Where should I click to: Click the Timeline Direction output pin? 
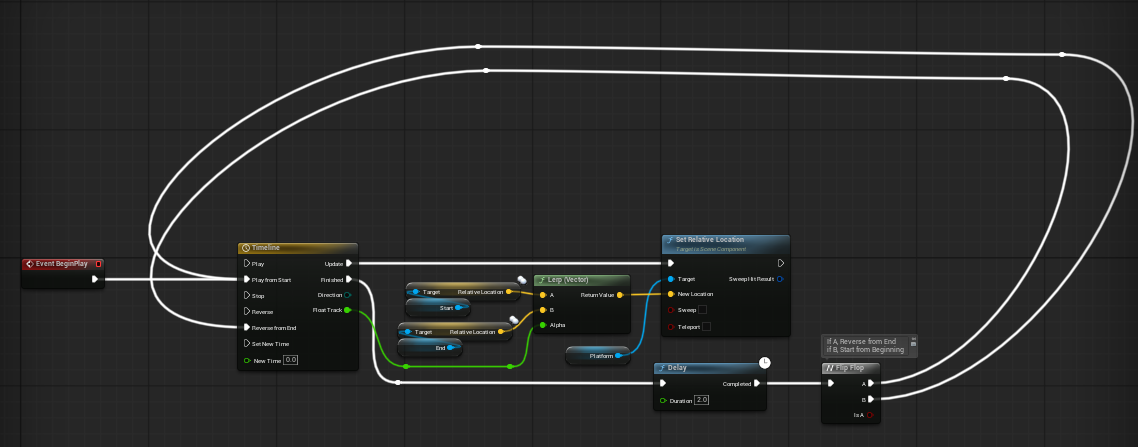coord(348,295)
